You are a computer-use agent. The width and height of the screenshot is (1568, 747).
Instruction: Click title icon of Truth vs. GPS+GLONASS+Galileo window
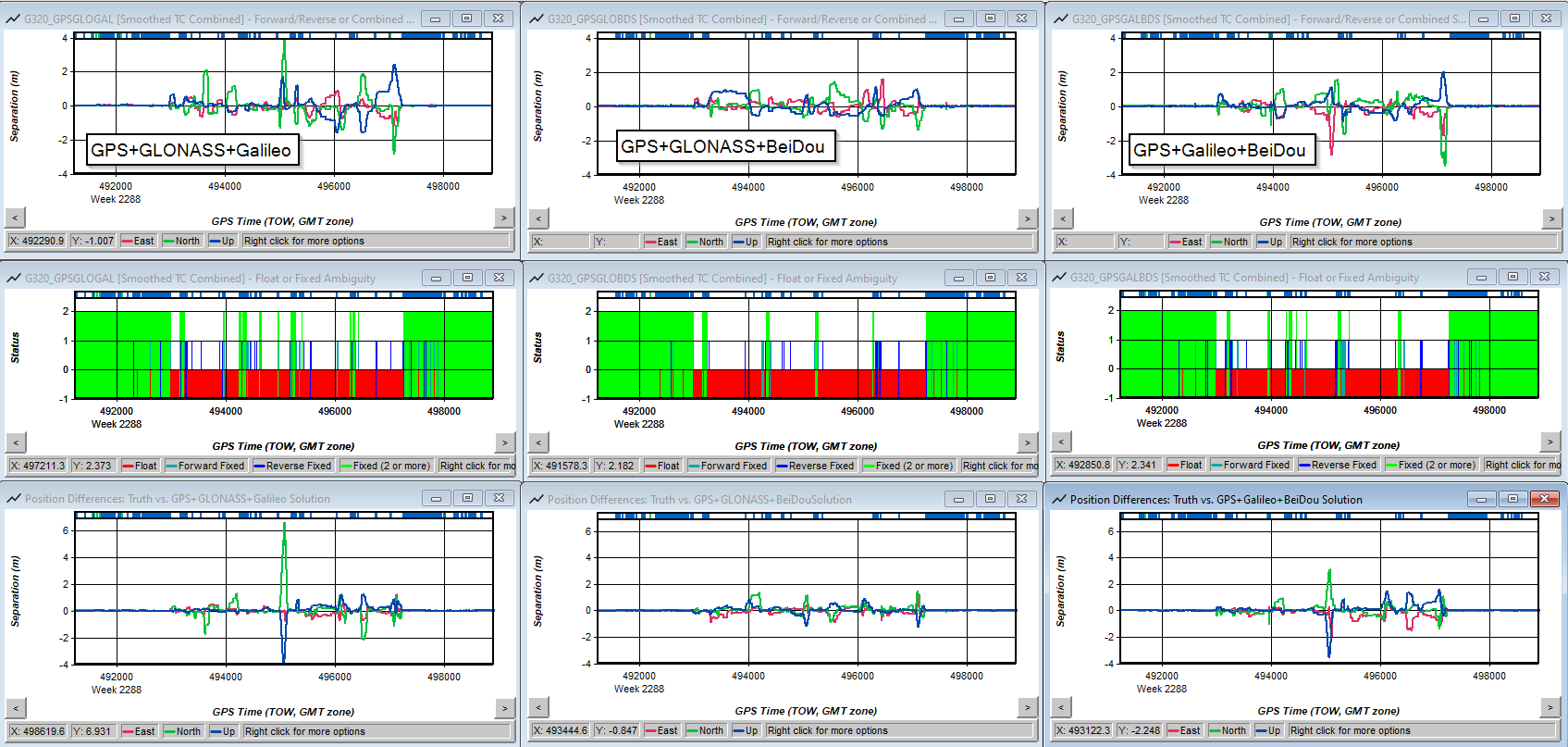point(14,498)
